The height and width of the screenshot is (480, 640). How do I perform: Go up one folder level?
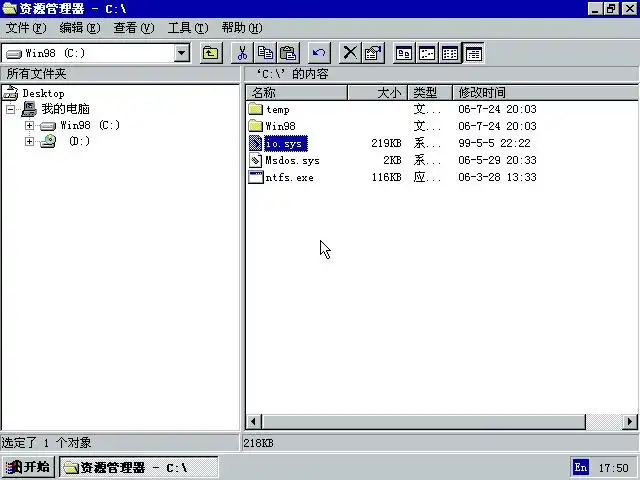(x=211, y=53)
